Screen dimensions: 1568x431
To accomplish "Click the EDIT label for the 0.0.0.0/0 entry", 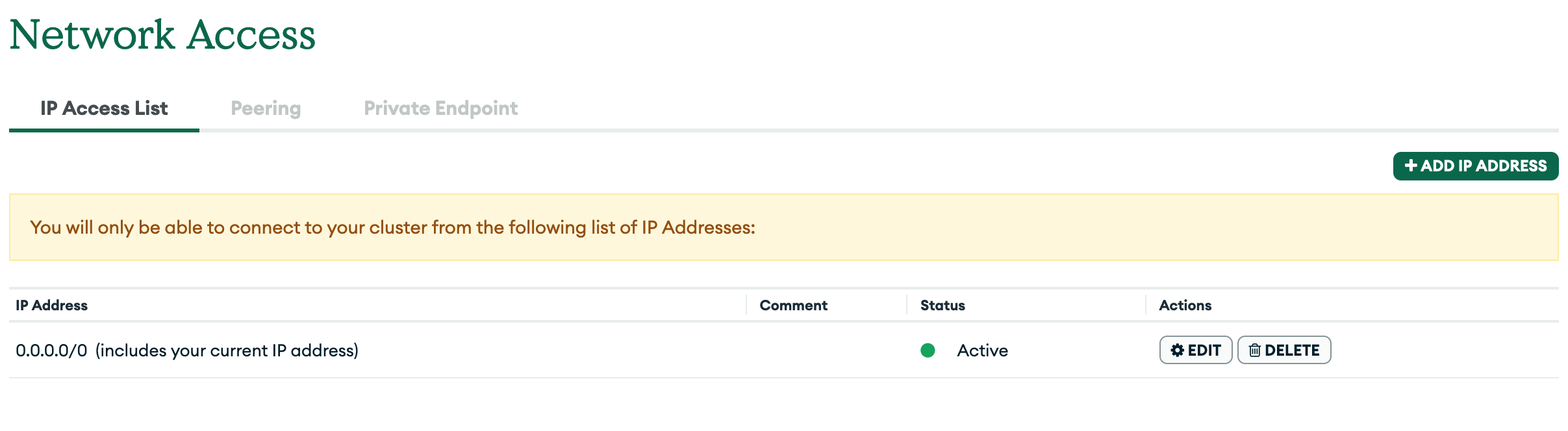I will click(1204, 351).
